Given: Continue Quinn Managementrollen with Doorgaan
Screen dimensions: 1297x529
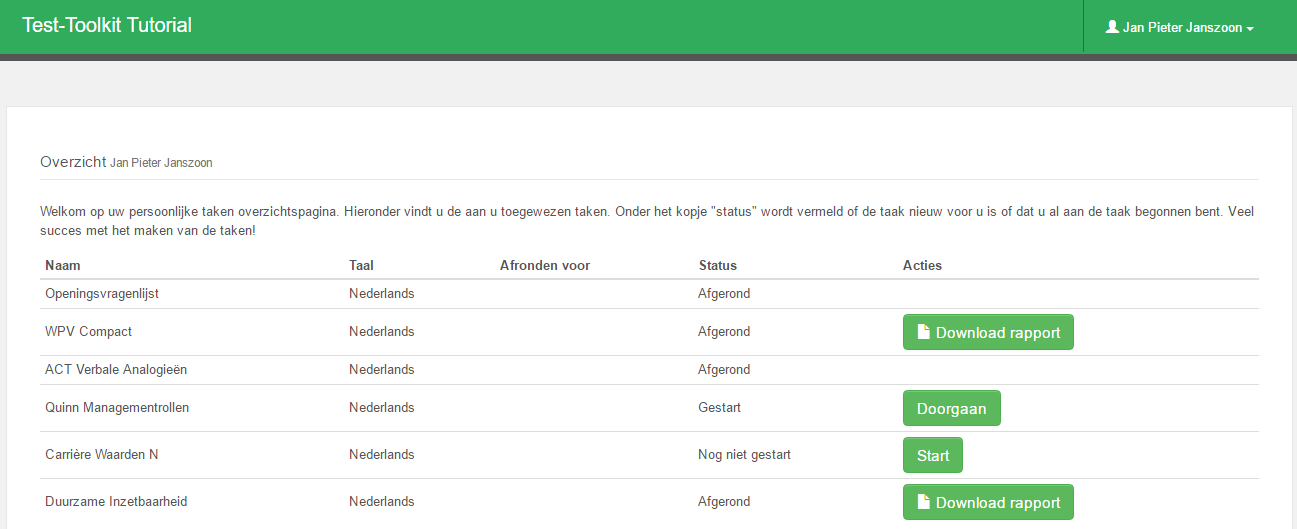Looking at the screenshot, I should (951, 408).
